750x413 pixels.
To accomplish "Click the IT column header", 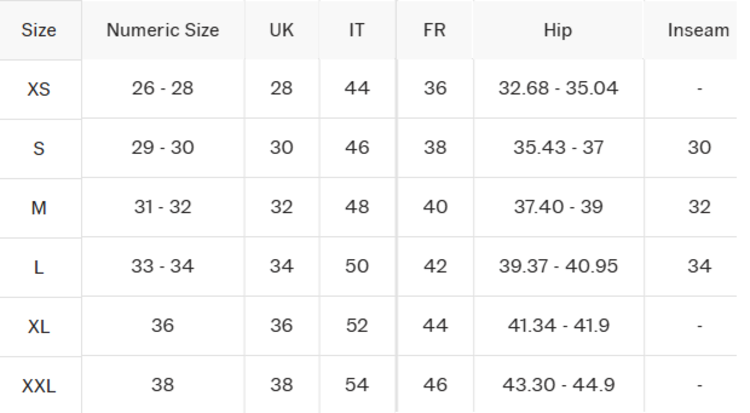I will click(357, 30).
